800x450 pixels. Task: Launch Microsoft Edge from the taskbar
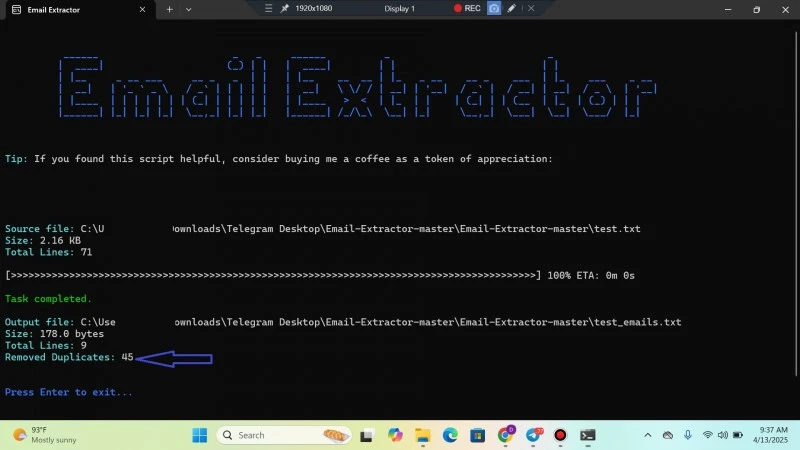coord(451,435)
